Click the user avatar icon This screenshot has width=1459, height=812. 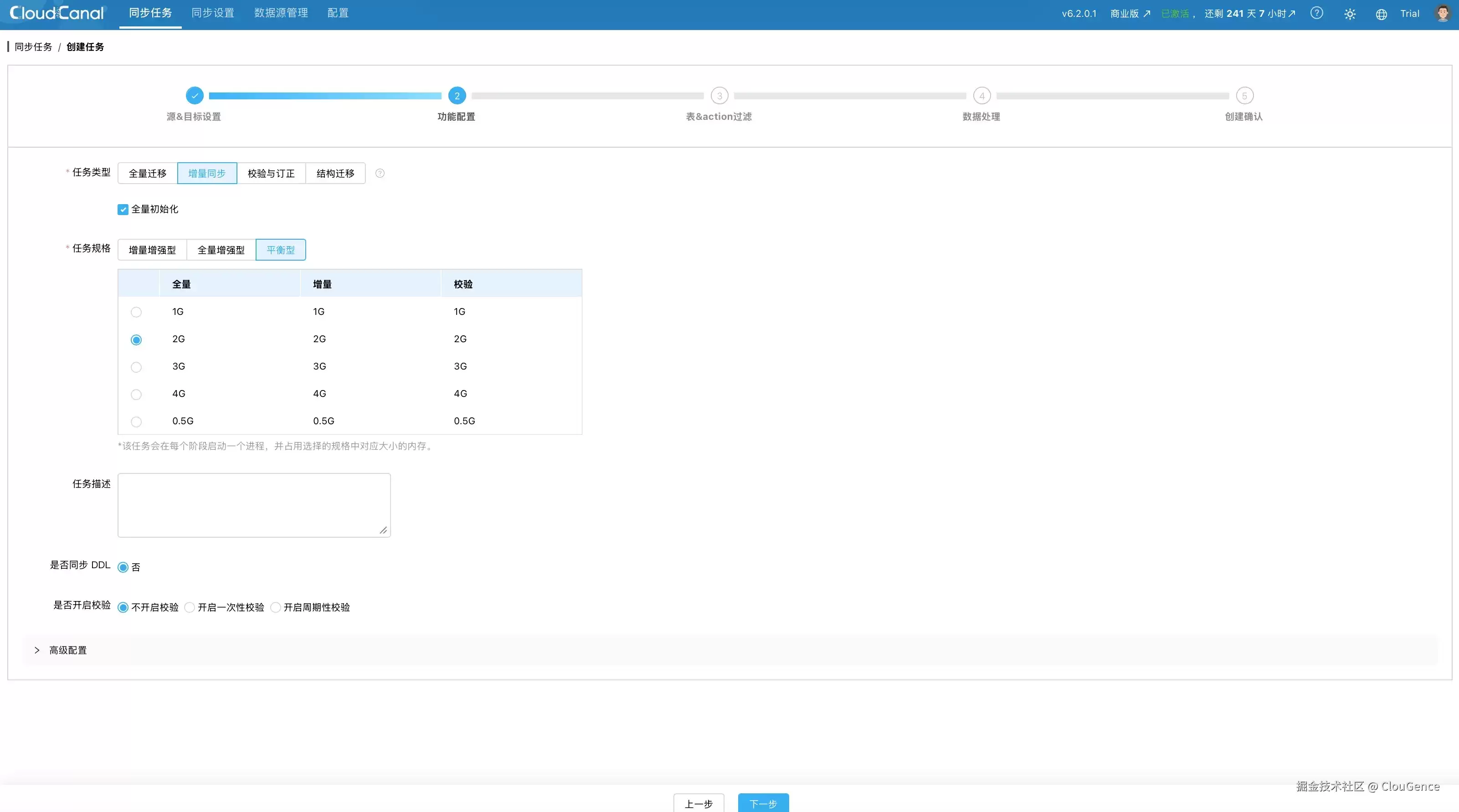click(x=1442, y=13)
